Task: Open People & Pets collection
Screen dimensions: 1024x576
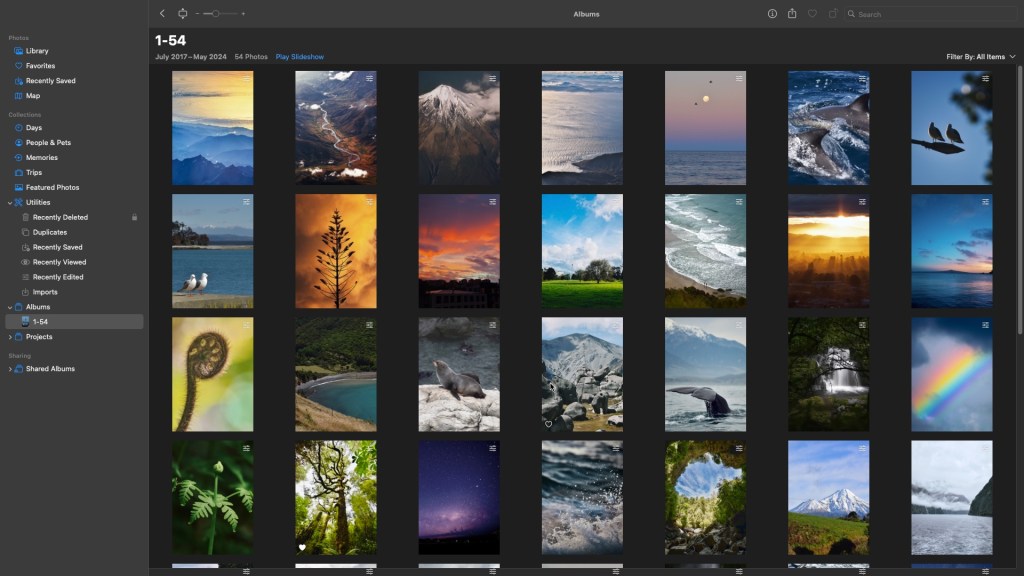Action: pos(48,143)
